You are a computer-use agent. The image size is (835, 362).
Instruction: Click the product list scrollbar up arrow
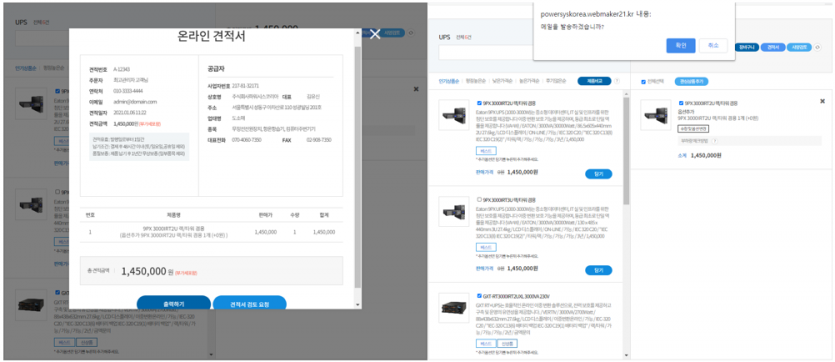pyautogui.click(x=627, y=94)
